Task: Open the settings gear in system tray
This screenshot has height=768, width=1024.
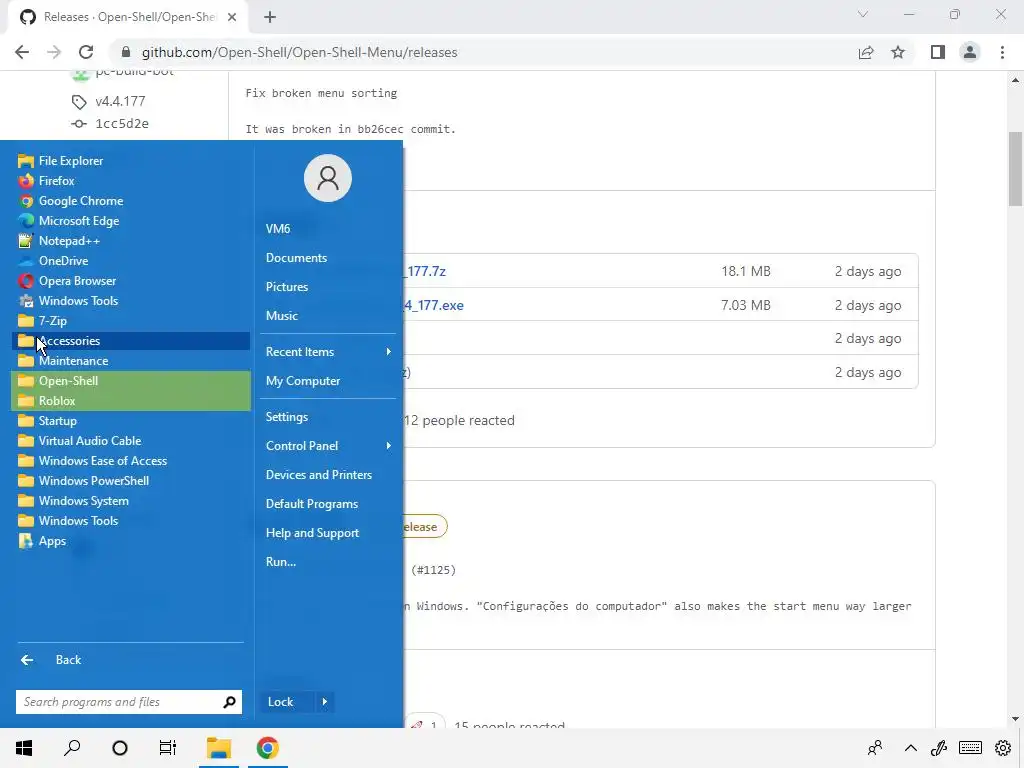Action: coord(1003,748)
